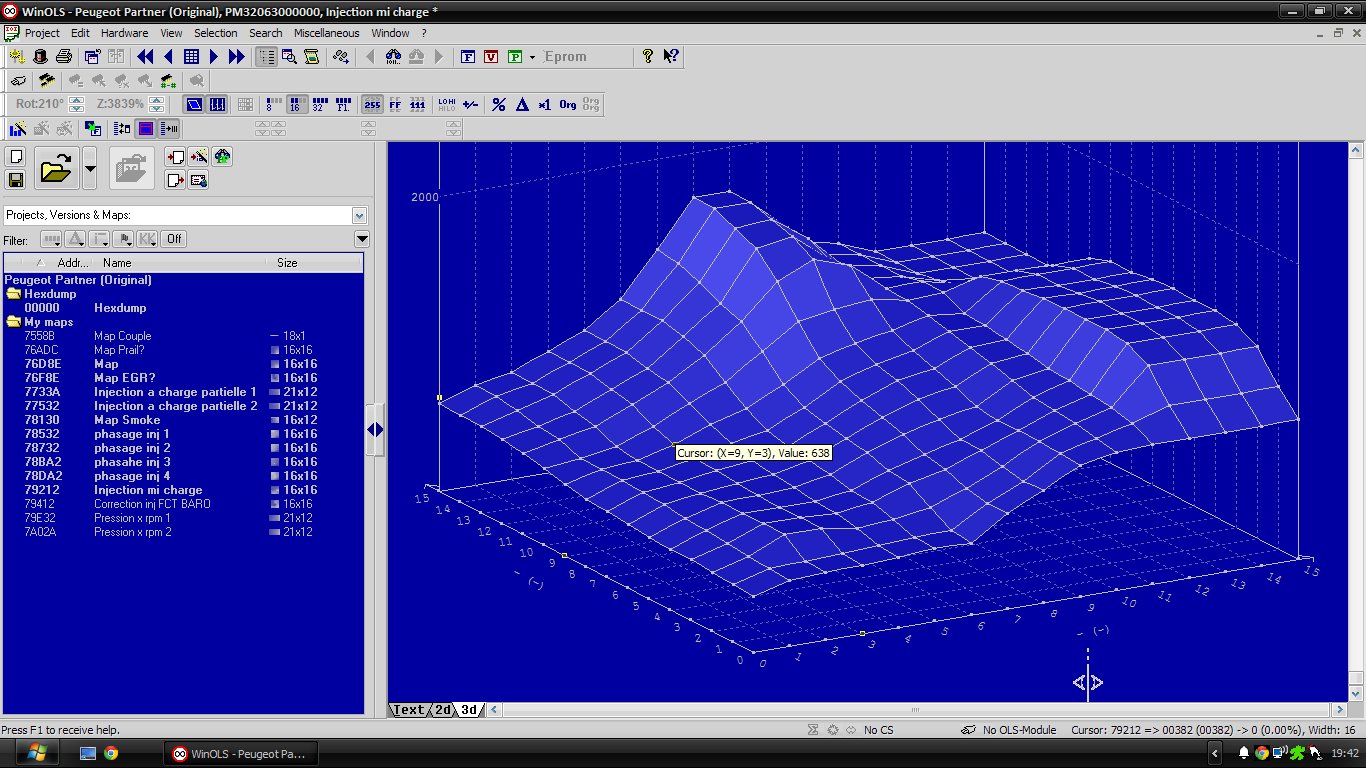The width and height of the screenshot is (1366, 768).
Task: Select the Map Smoke entry
Action: click(x=126, y=420)
